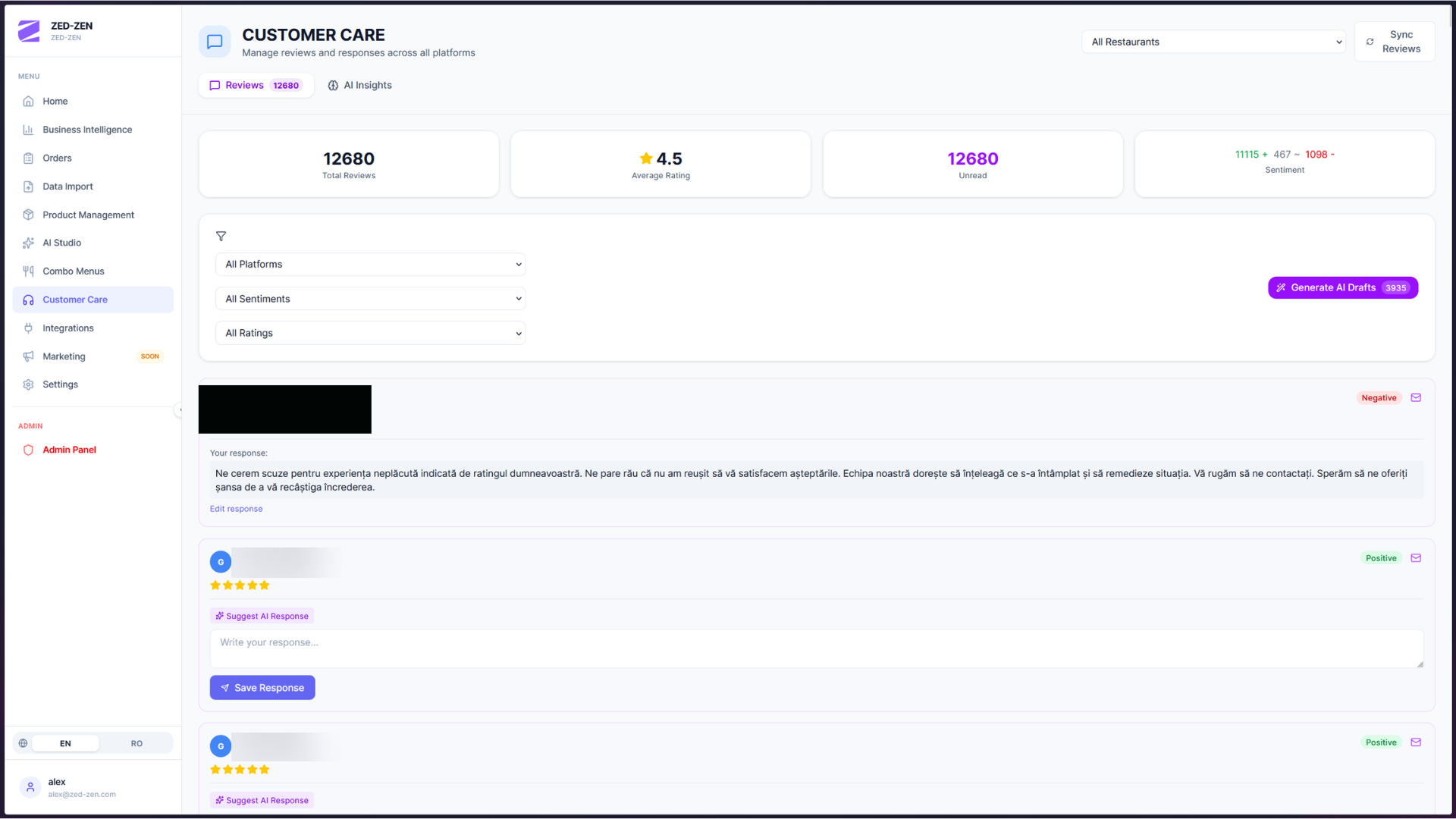Click the ZED-ZEN logo icon
The height and width of the screenshot is (819, 1456).
tap(29, 31)
